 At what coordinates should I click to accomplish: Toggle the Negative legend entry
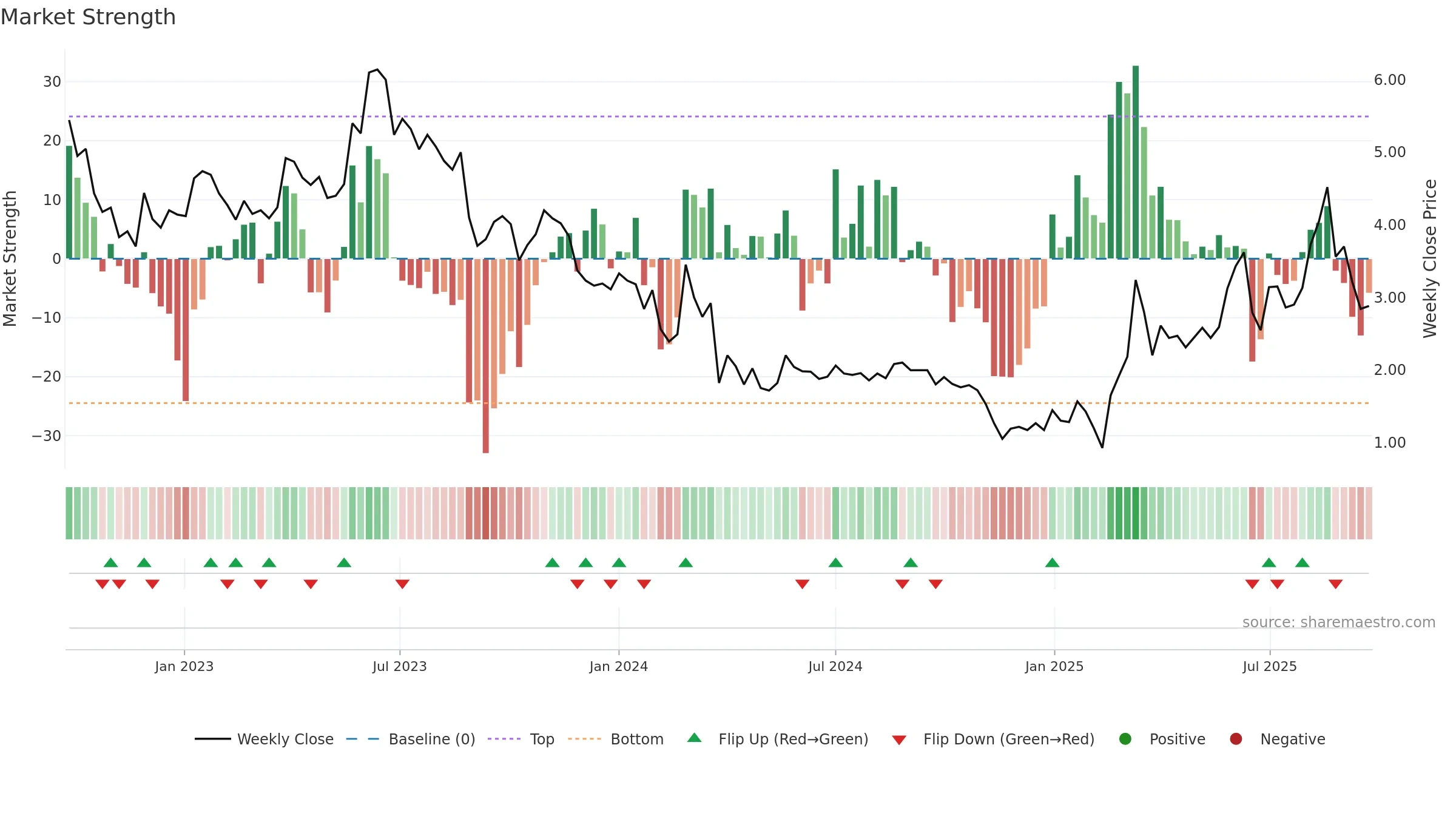[x=1277, y=739]
